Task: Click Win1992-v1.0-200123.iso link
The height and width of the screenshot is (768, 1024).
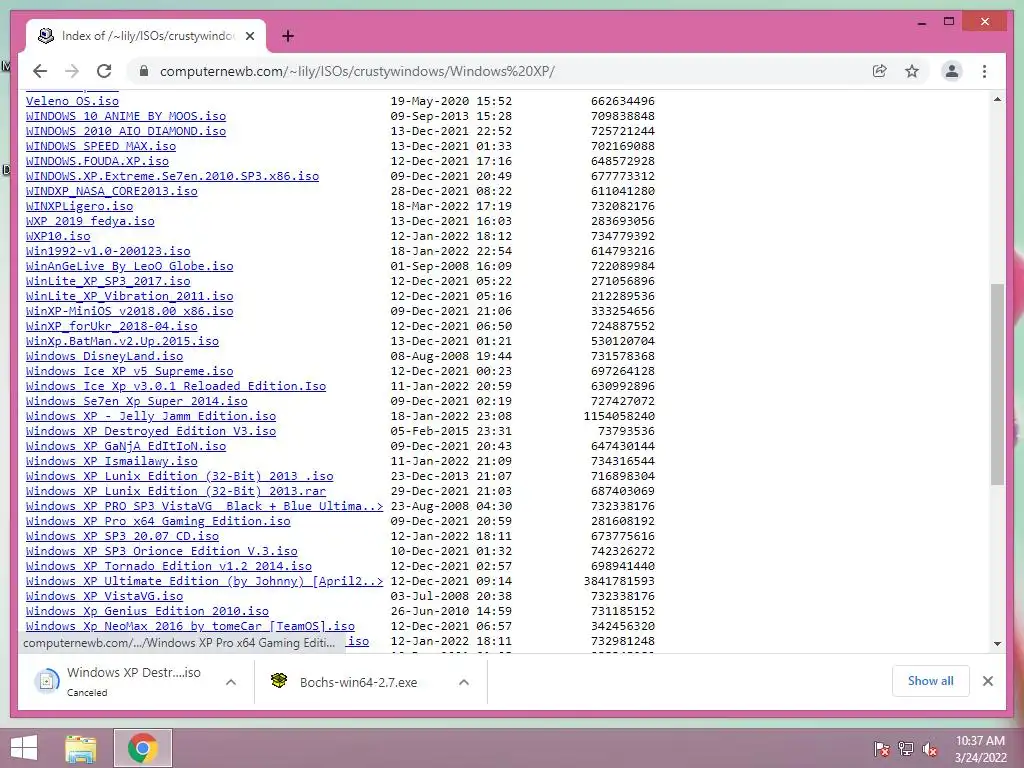Action: pos(108,251)
